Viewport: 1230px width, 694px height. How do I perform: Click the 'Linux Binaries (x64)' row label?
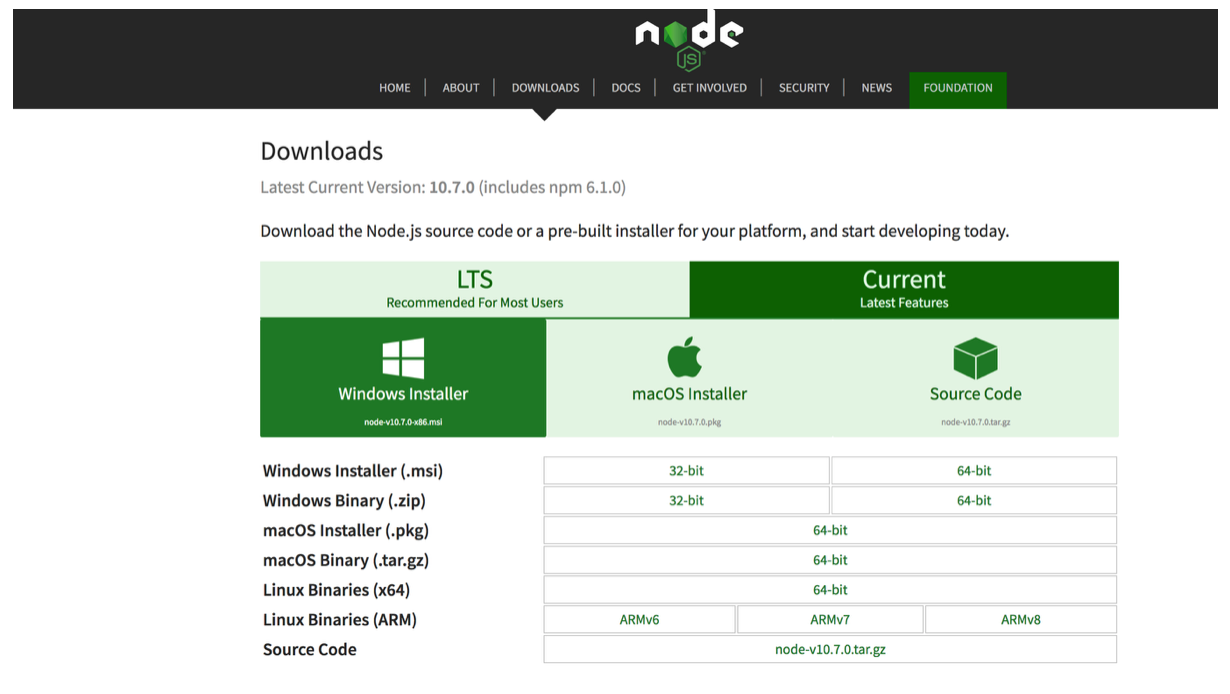(x=336, y=590)
